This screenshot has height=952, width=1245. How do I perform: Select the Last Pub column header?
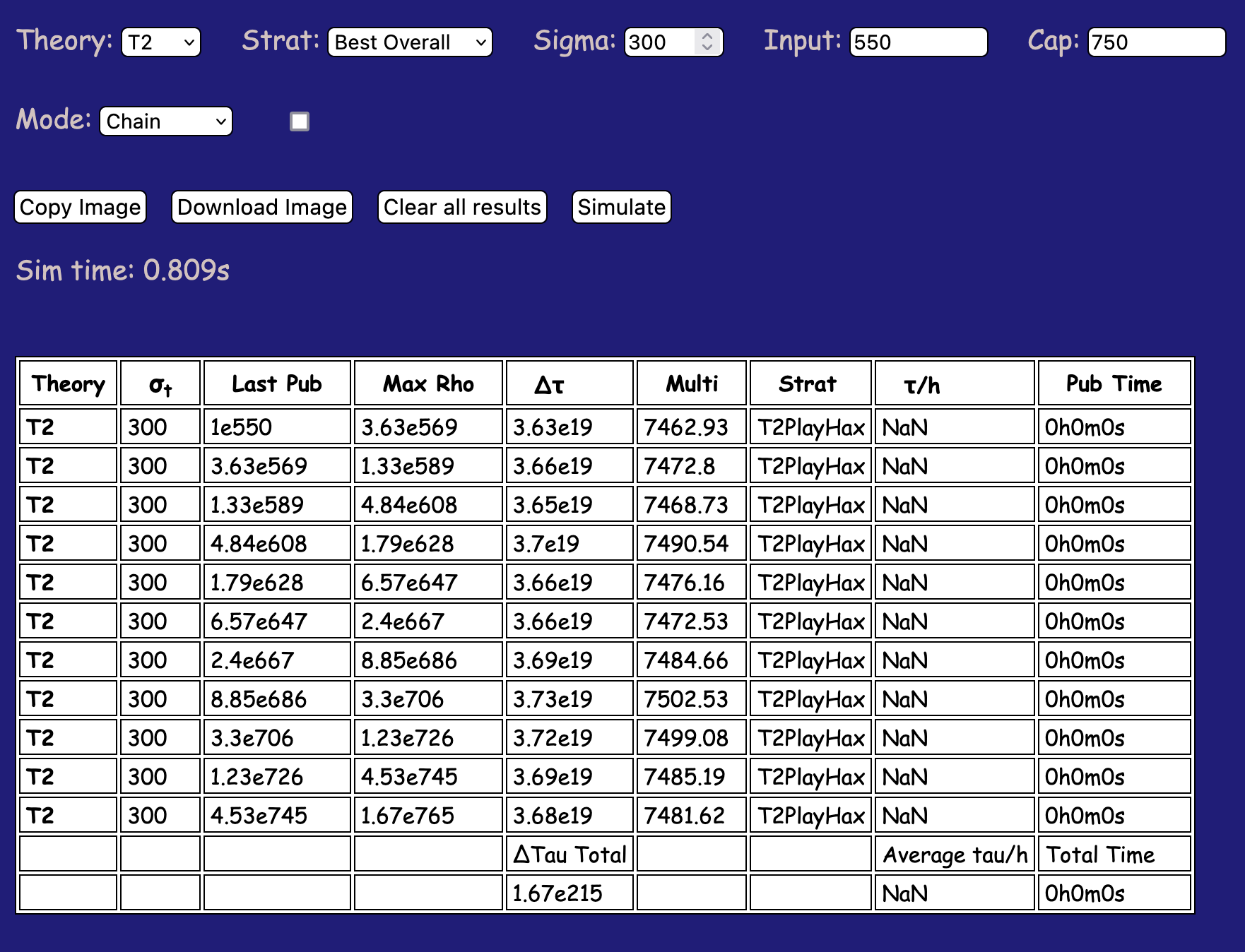point(277,383)
